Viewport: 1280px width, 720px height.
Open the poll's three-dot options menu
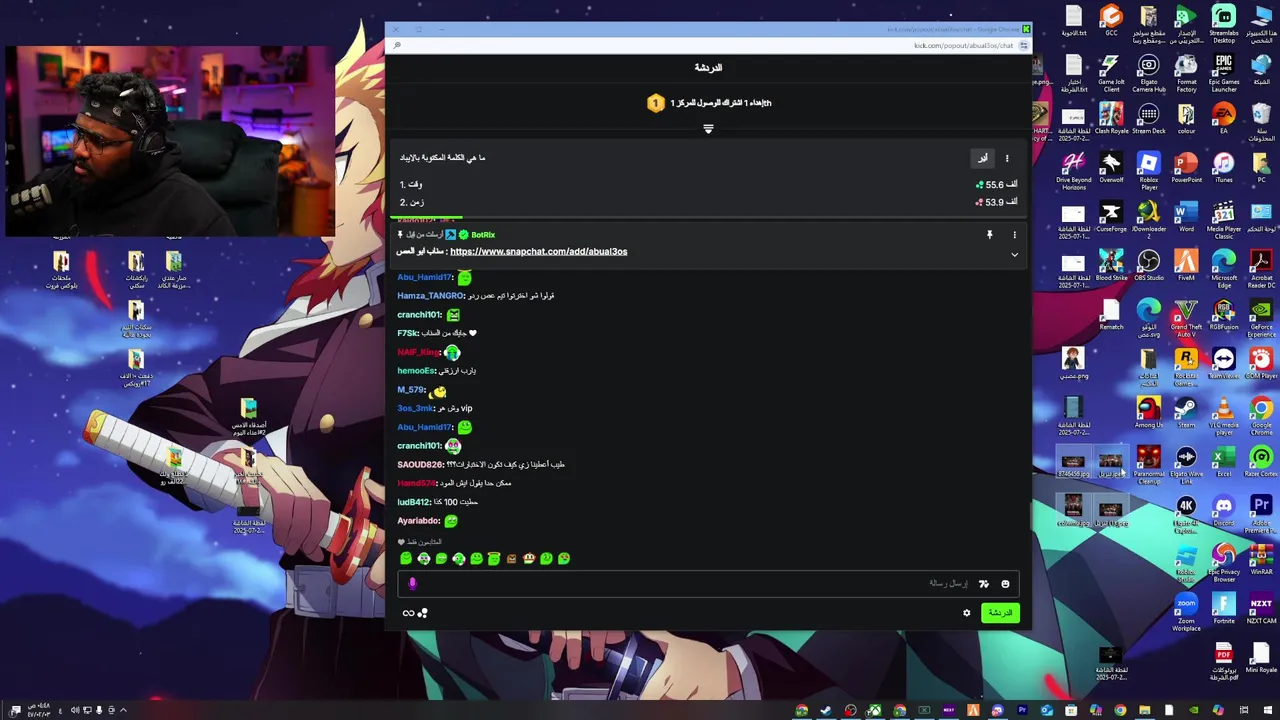pos(1007,158)
